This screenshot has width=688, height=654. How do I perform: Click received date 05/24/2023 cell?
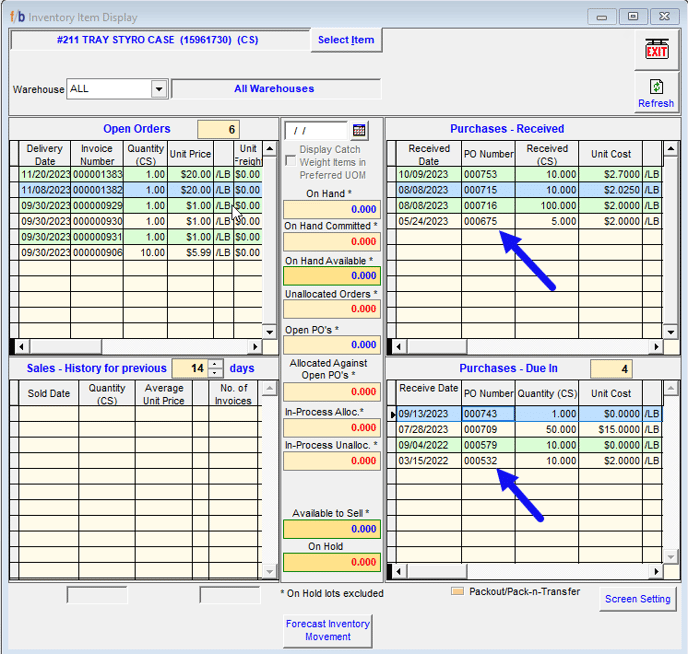[x=429, y=221]
